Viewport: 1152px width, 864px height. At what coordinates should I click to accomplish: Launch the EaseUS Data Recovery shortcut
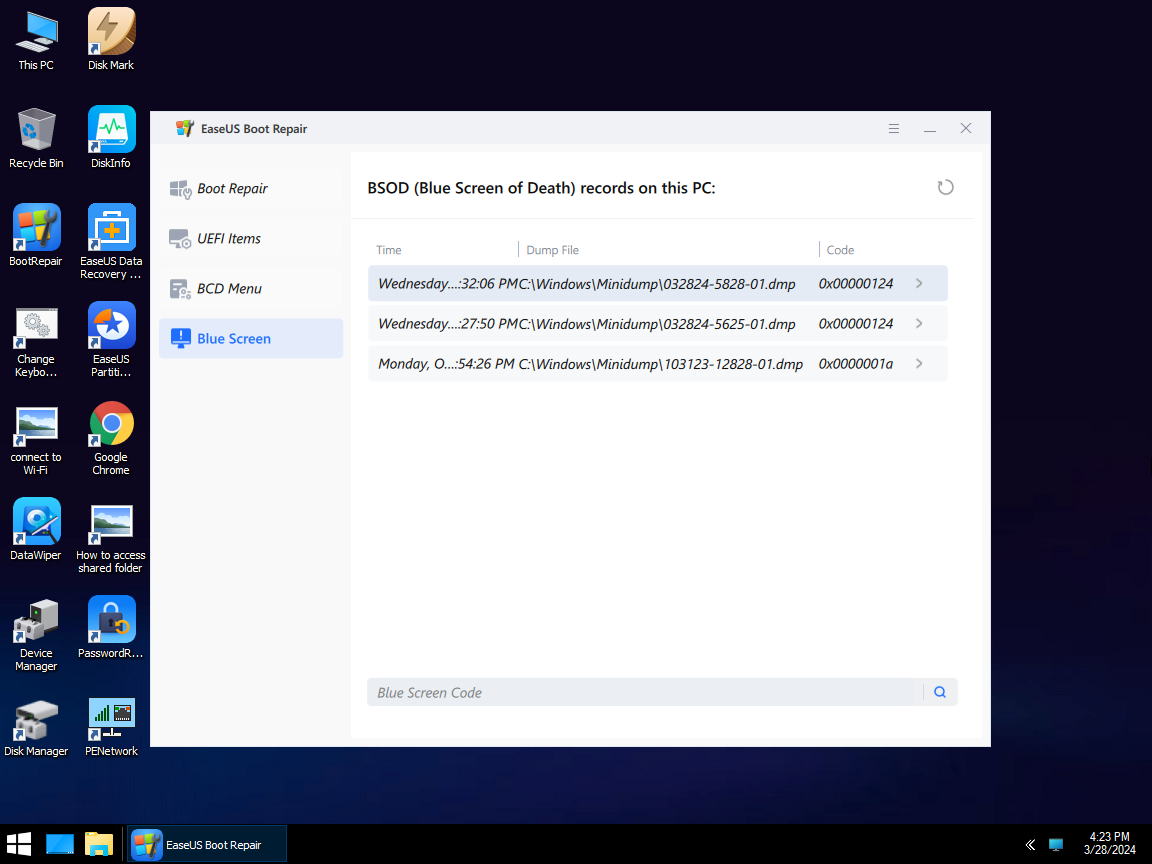pos(111,242)
